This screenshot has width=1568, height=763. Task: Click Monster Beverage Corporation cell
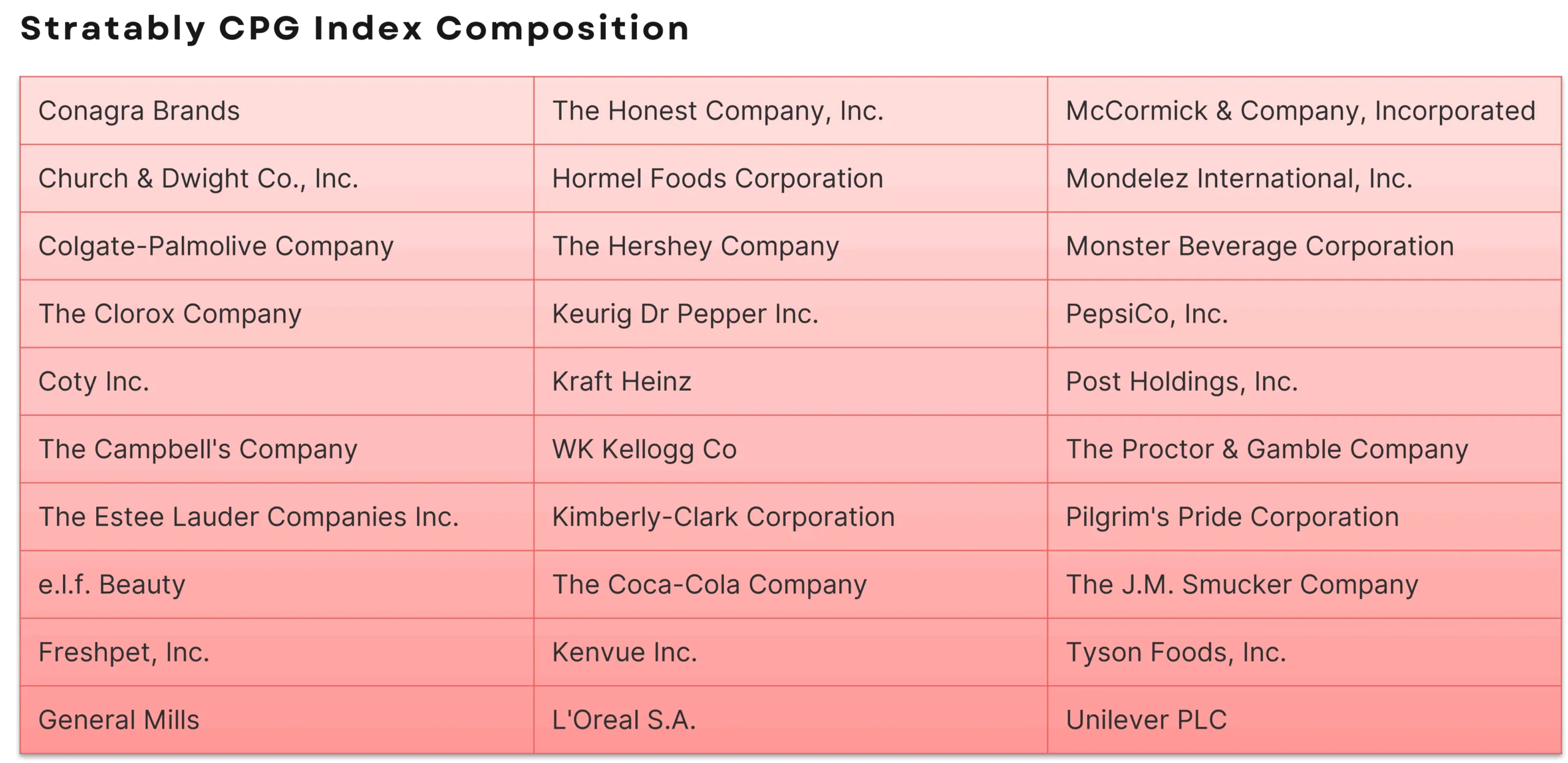click(1260, 246)
